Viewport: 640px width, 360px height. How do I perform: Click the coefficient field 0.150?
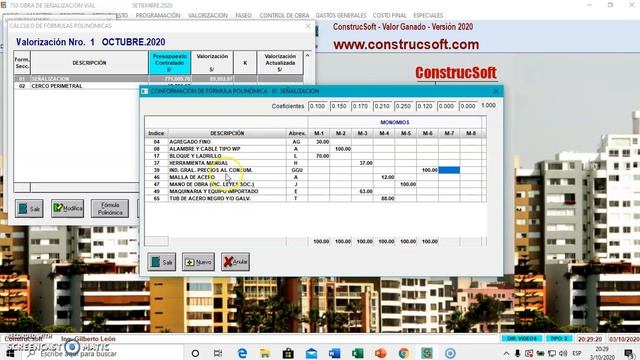(x=339, y=106)
